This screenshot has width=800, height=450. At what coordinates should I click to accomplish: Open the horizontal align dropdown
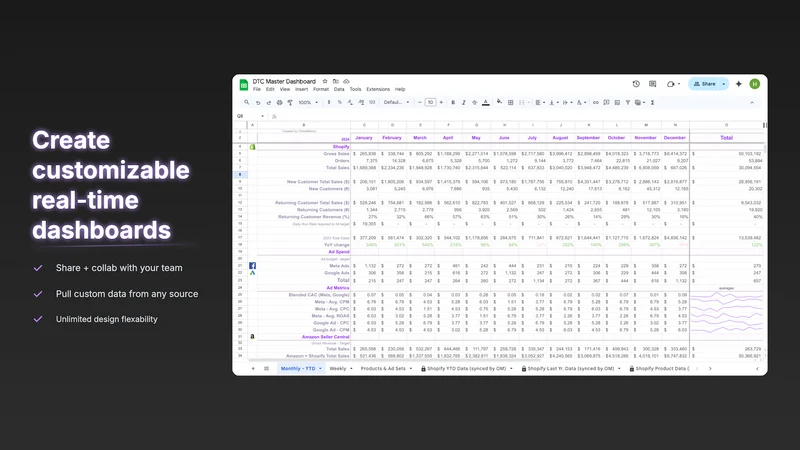[x=540, y=103]
